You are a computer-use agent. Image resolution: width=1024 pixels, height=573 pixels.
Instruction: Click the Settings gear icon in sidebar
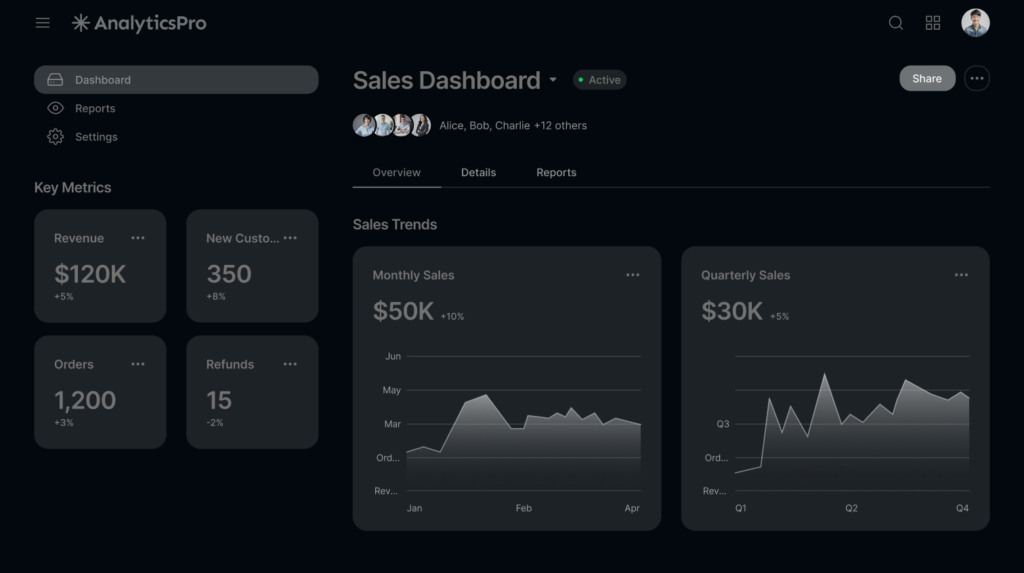pyautogui.click(x=55, y=137)
